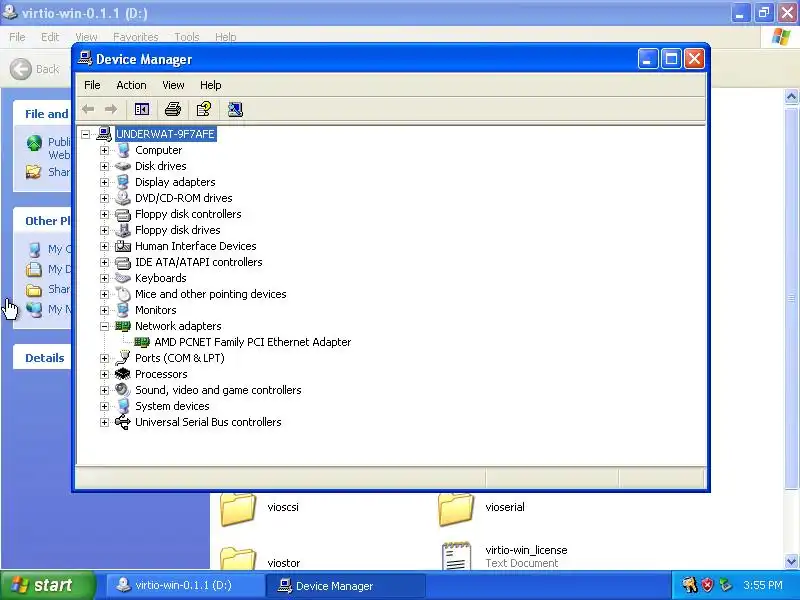Select the root computer icon beside UNDERWAT-9F7AFE
Image resolution: width=800 pixels, height=600 pixels.
pyautogui.click(x=104, y=134)
